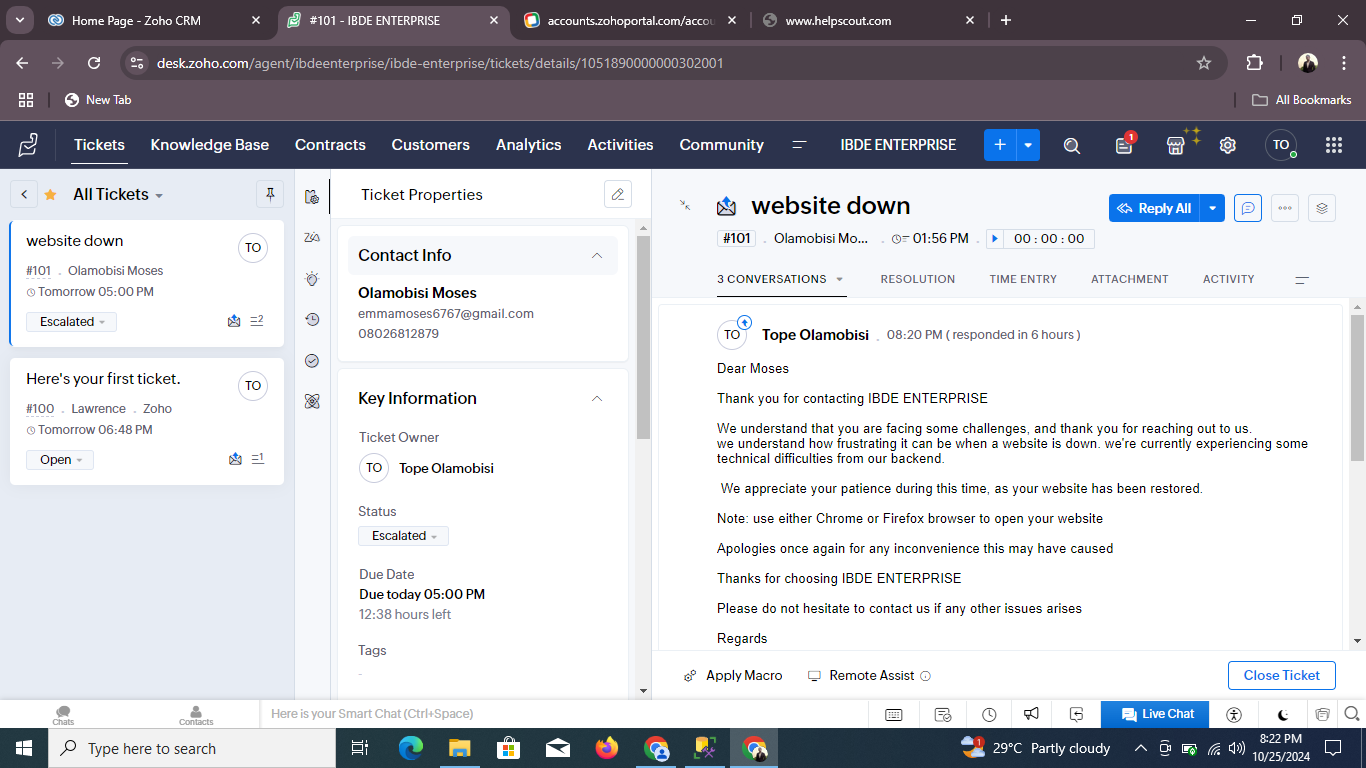Screen dimensions: 1366x768
Task: Open the notifications icon with red badge
Action: [1124, 145]
